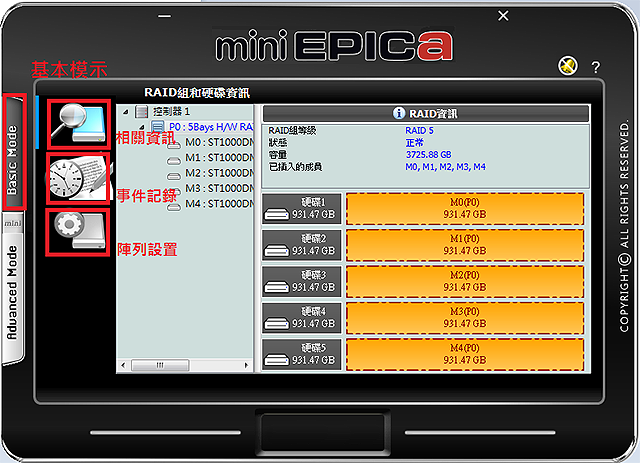The height and width of the screenshot is (463, 640).
Task: Close the mini EPICa window
Action: pyautogui.click(x=503, y=16)
